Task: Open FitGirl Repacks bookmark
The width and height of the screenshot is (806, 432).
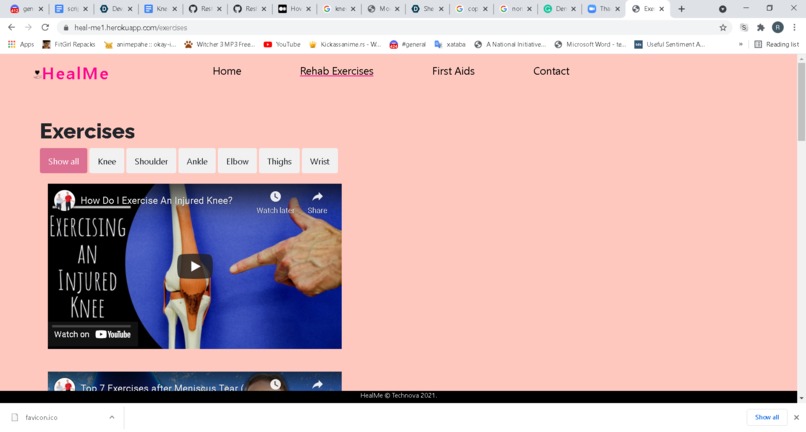Action: click(69, 45)
